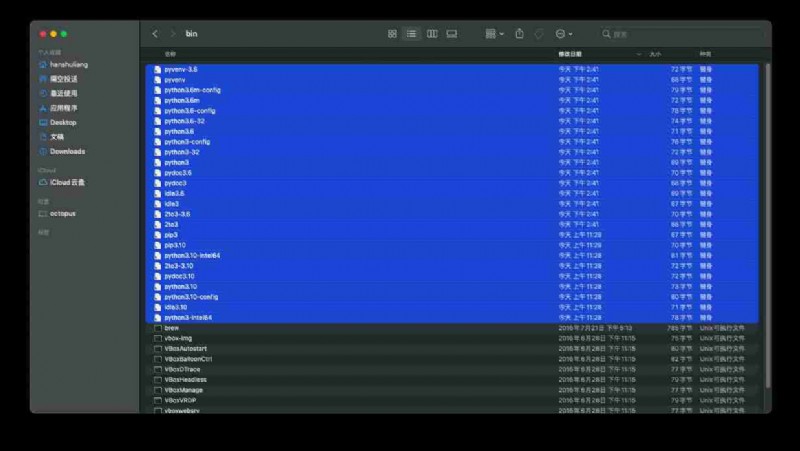800x451 pixels.
Task: Click the cloud icon for iCloud 云盘
Action: point(43,182)
